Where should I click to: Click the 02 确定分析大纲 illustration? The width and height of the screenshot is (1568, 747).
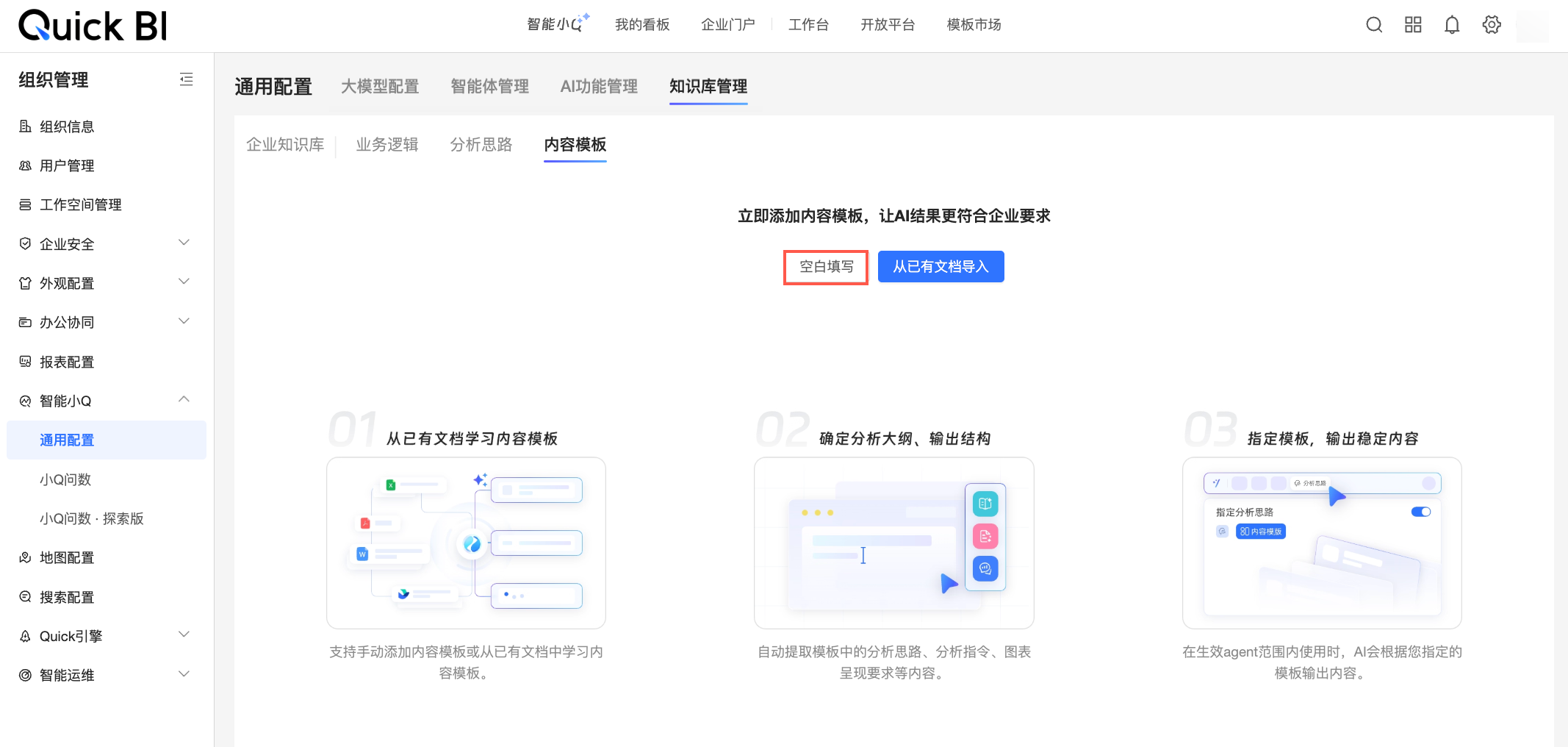[894, 543]
